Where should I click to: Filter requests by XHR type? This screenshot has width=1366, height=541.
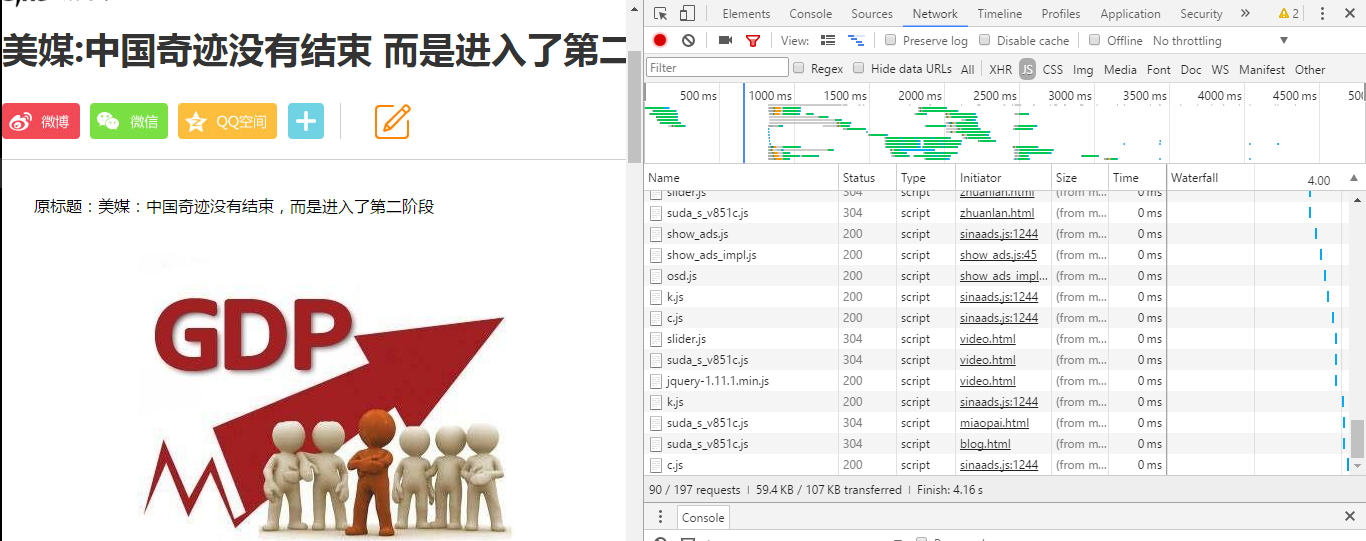pos(1000,70)
